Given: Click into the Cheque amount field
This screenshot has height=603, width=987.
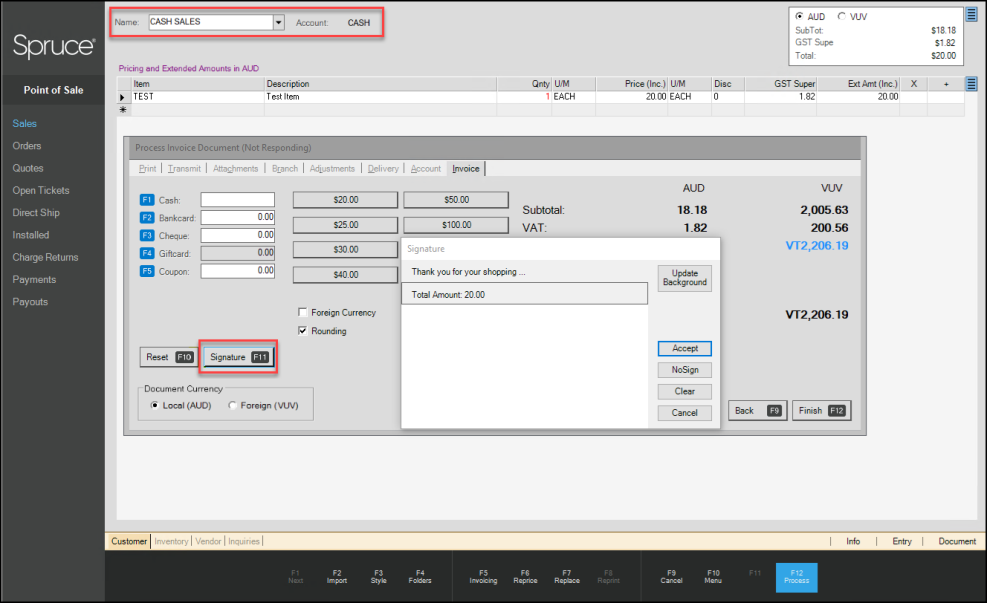Looking at the screenshot, I should click(238, 235).
